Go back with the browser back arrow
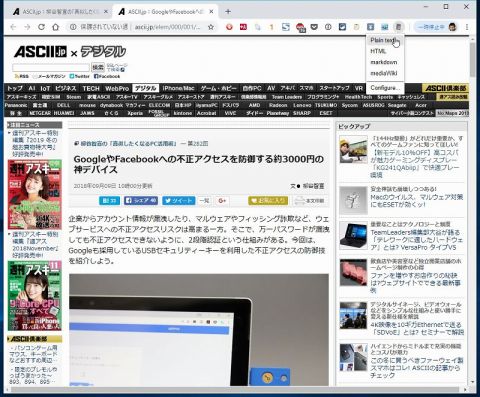 (x=13, y=27)
